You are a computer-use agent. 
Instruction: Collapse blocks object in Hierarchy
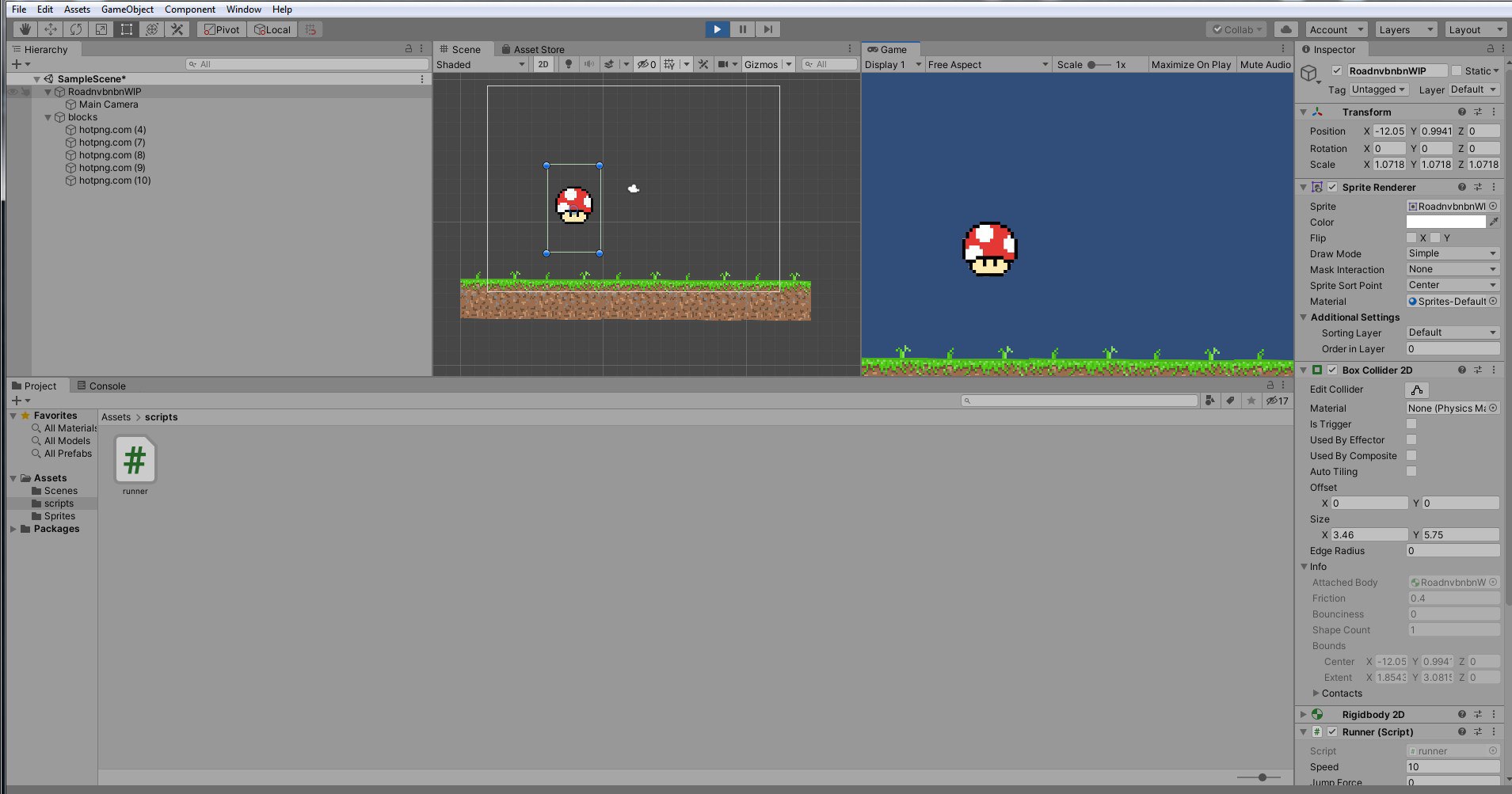48,117
